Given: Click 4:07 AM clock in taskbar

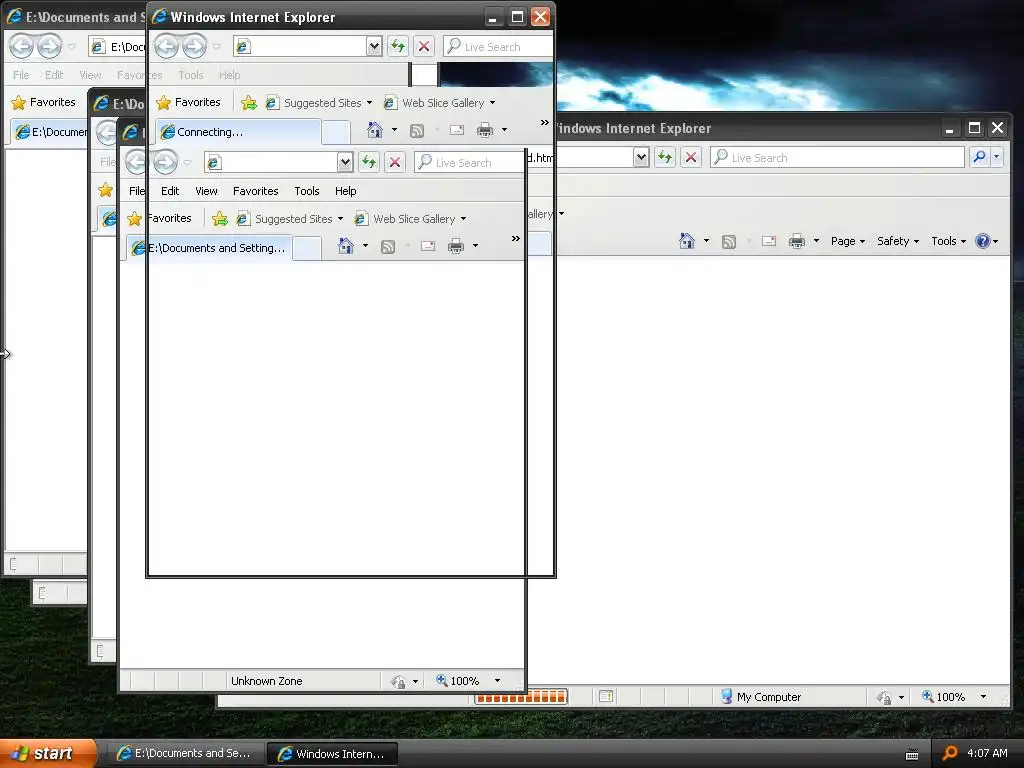Looking at the screenshot, I should tap(987, 753).
